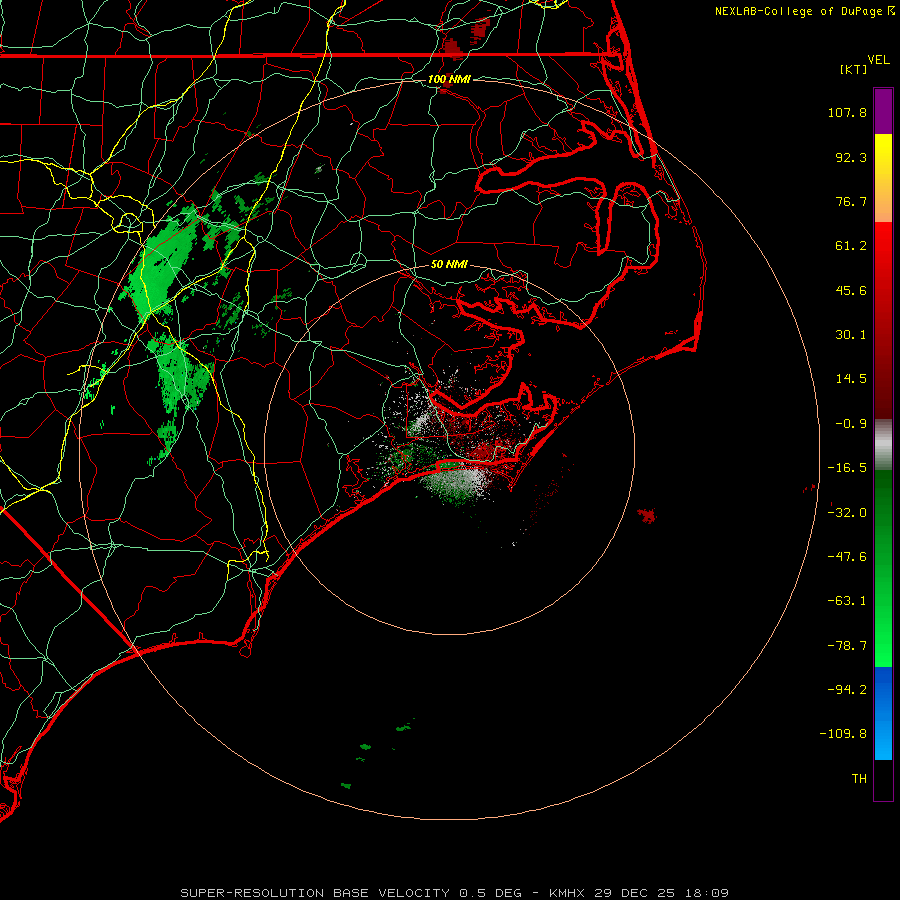900x900 pixels.
Task: Click the -32.0 legend value
Action: point(847,513)
